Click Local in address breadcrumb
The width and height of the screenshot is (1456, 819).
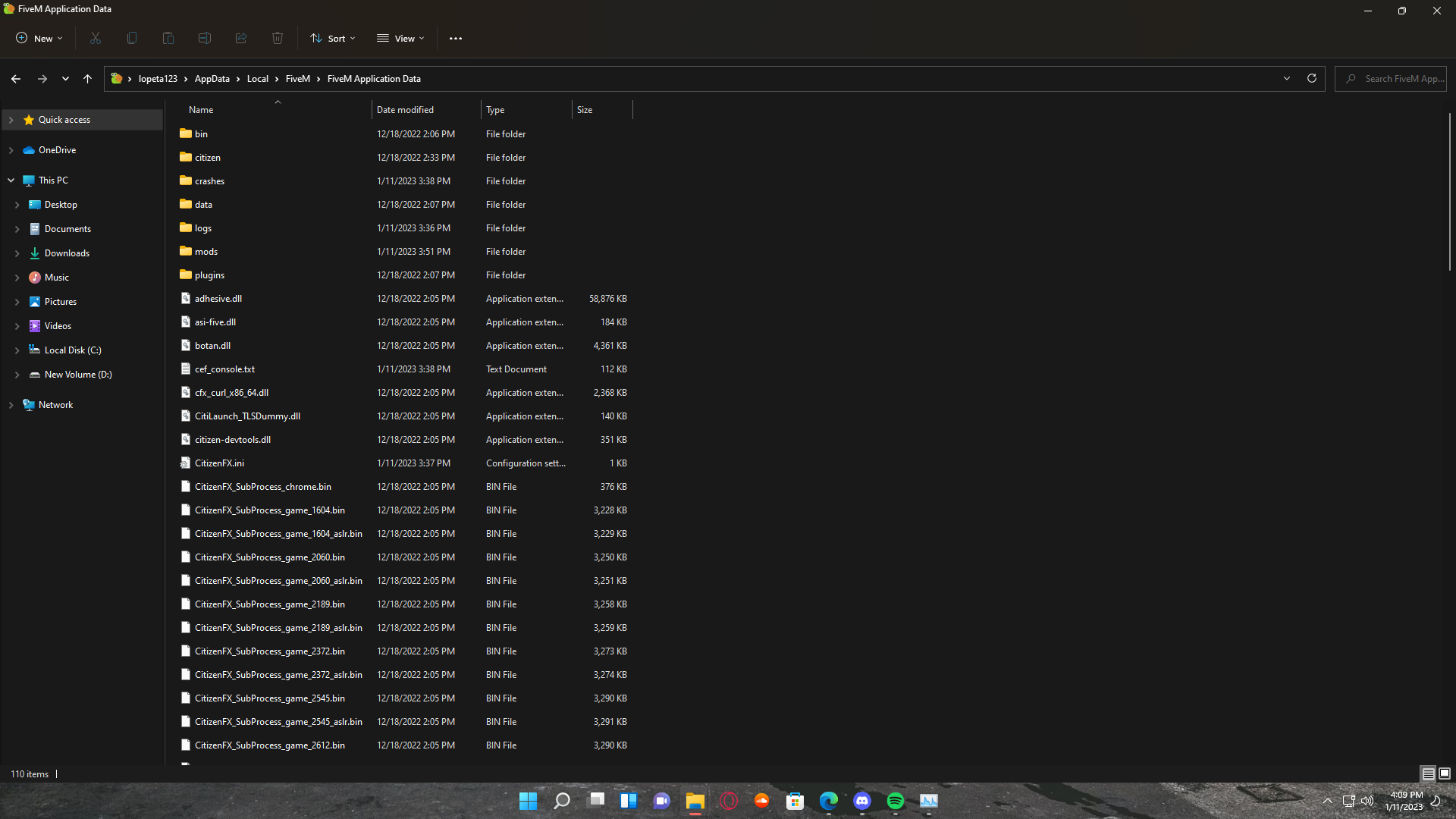(x=258, y=79)
